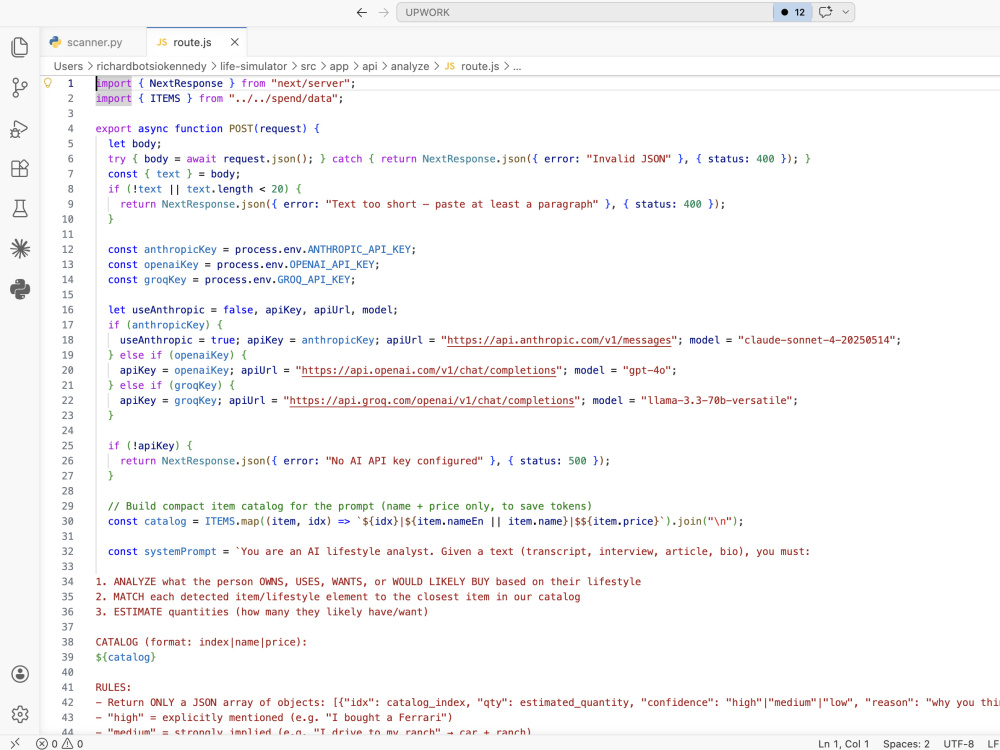Click Ln 1, Col 1 cursor position
The width and height of the screenshot is (1000, 750).
point(844,744)
